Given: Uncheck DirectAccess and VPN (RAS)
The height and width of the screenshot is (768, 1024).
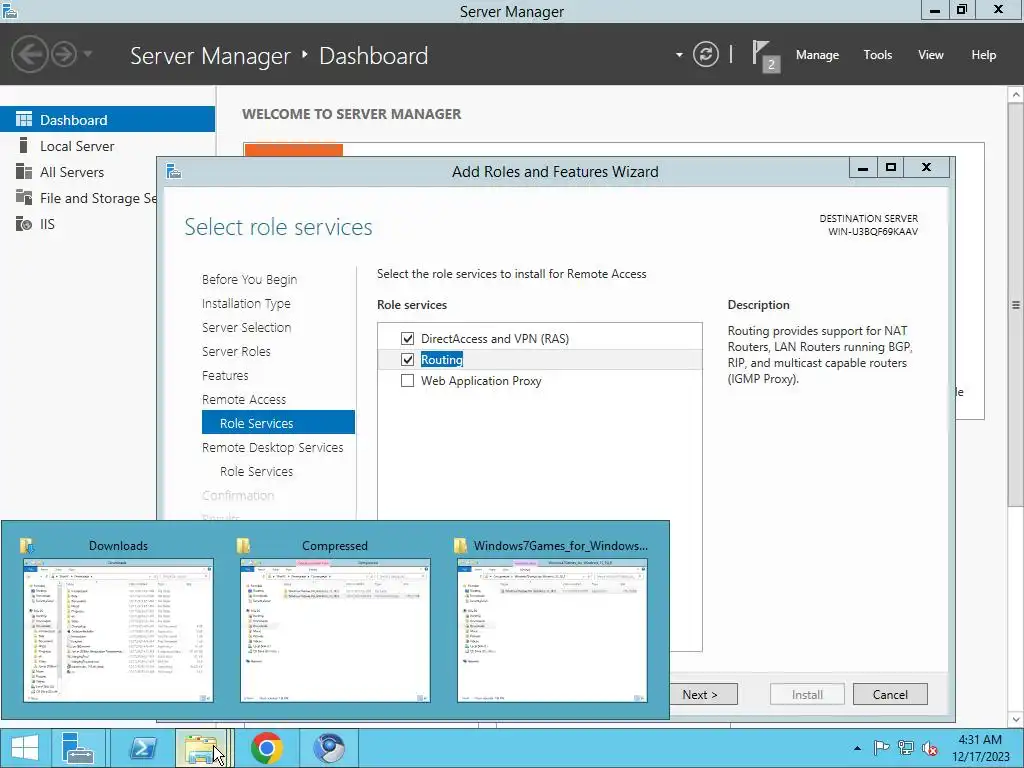Looking at the screenshot, I should point(408,338).
